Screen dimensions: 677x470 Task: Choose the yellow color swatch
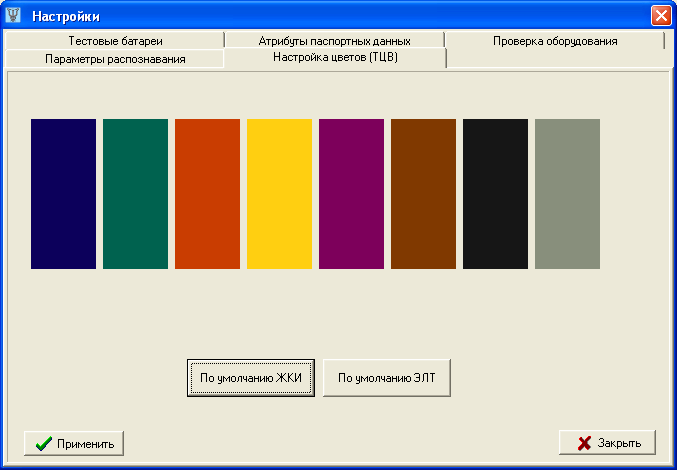point(279,194)
